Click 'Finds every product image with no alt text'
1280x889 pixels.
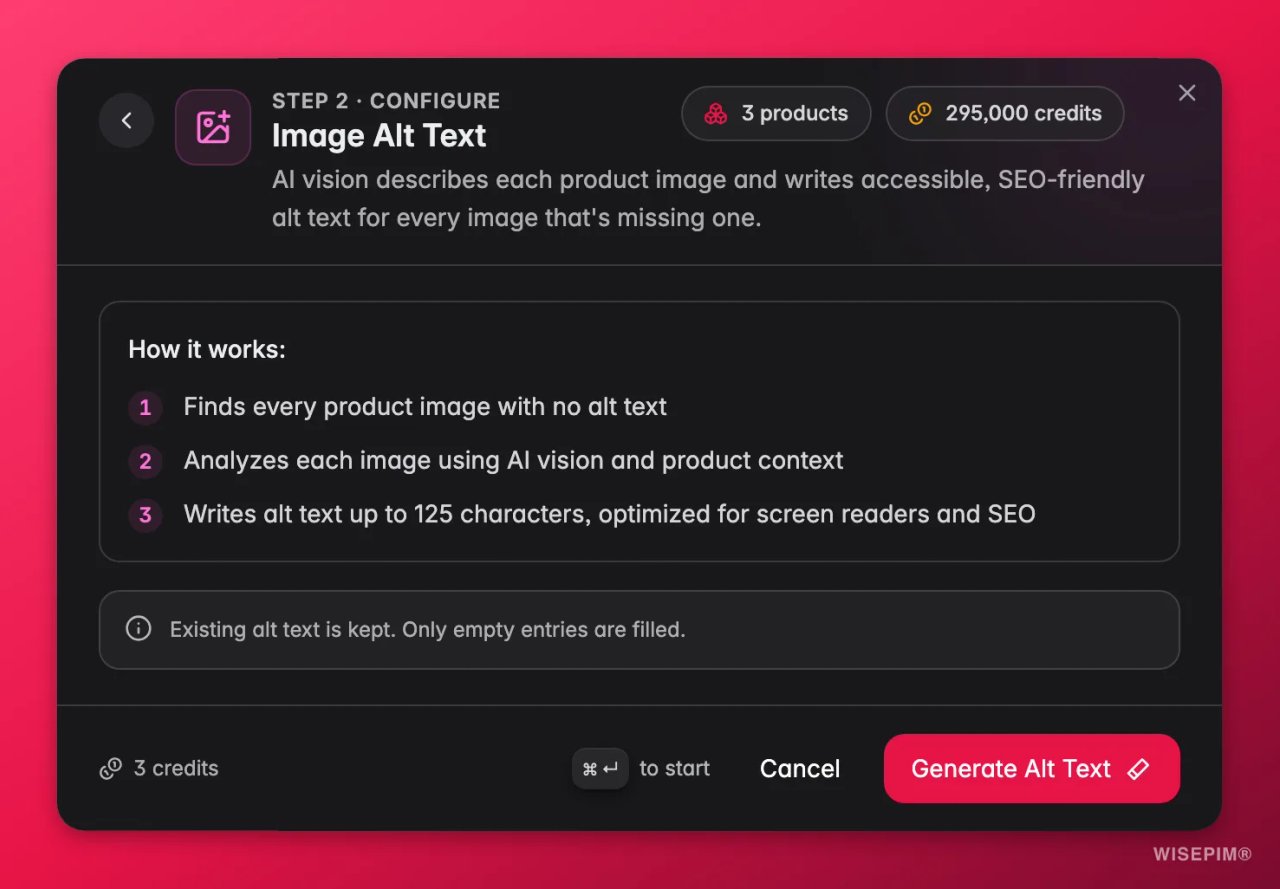(425, 407)
